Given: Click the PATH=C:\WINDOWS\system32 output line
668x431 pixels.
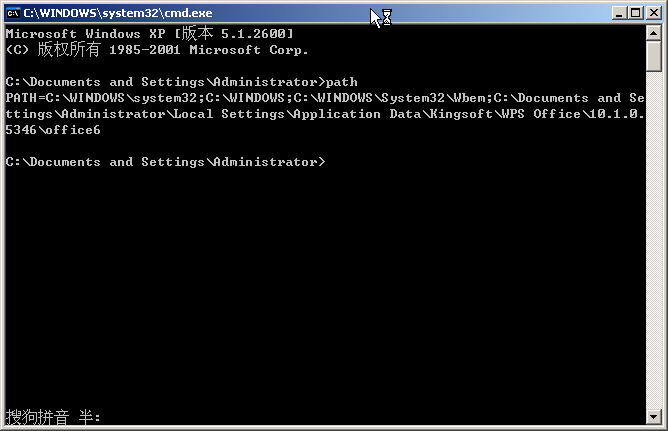Looking at the screenshot, I should click(100, 98).
